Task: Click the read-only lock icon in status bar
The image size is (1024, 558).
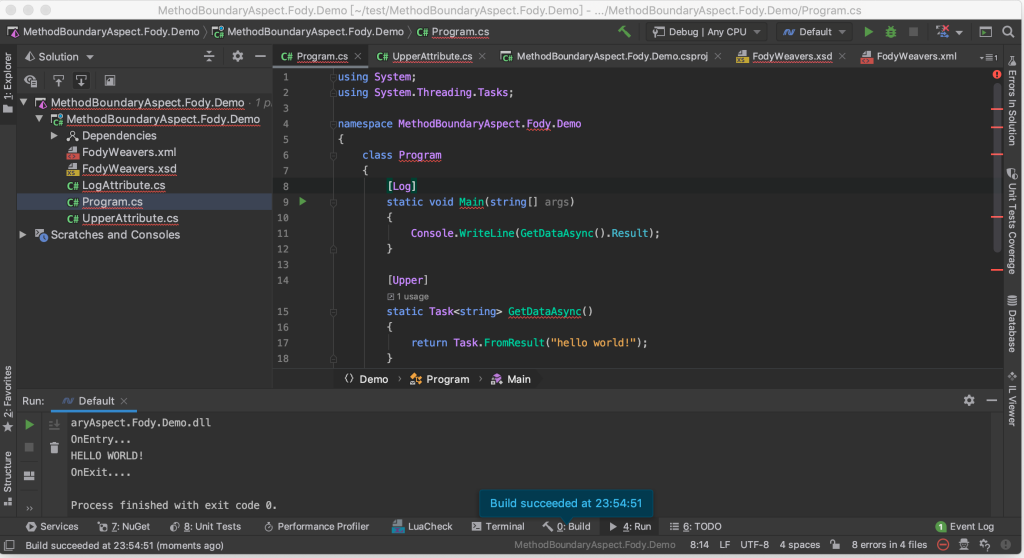Action: click(x=835, y=544)
